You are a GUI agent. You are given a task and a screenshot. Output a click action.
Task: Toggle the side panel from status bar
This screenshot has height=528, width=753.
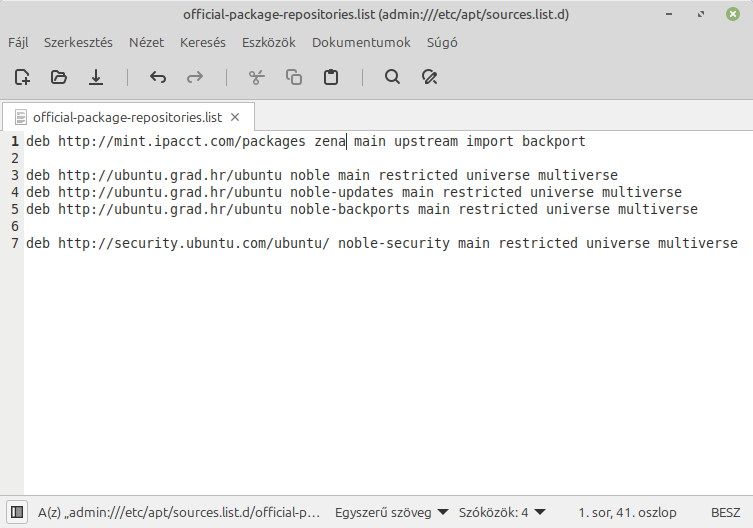(16, 512)
